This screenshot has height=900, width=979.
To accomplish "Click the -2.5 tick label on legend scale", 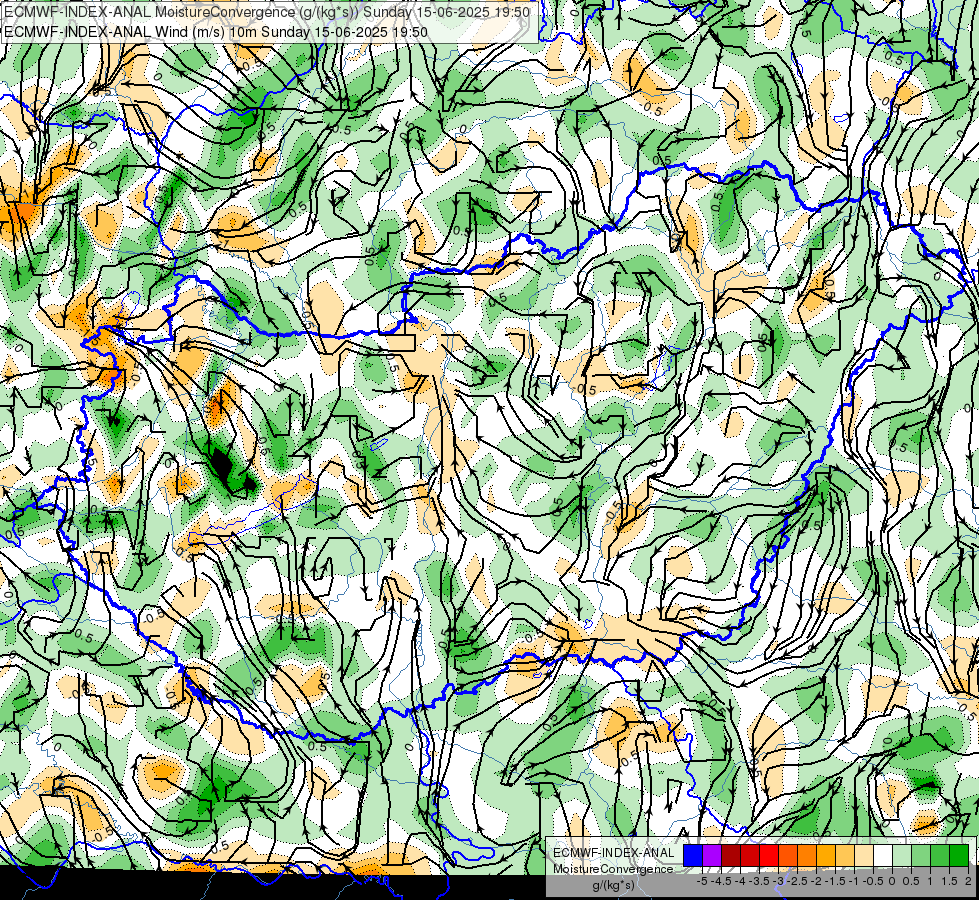I will [797, 881].
